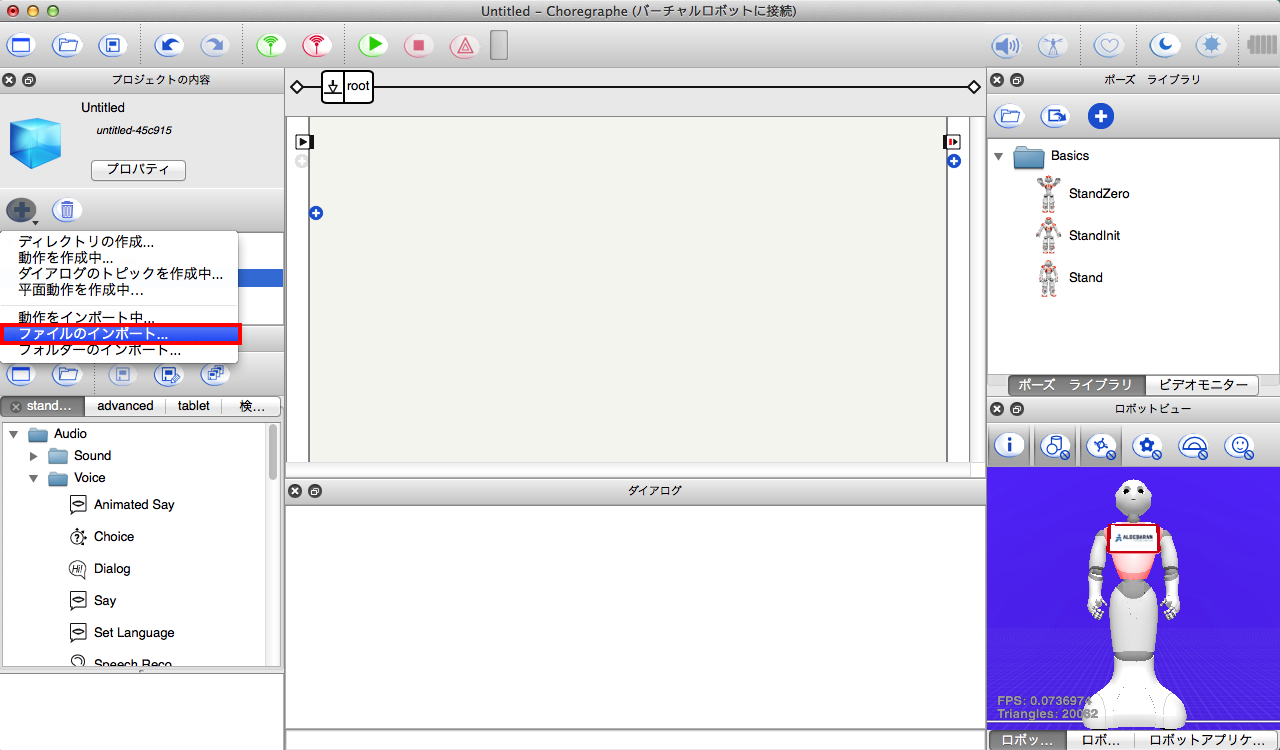Click the diagram onStopped output marker
The image size is (1280, 750).
tap(952, 142)
